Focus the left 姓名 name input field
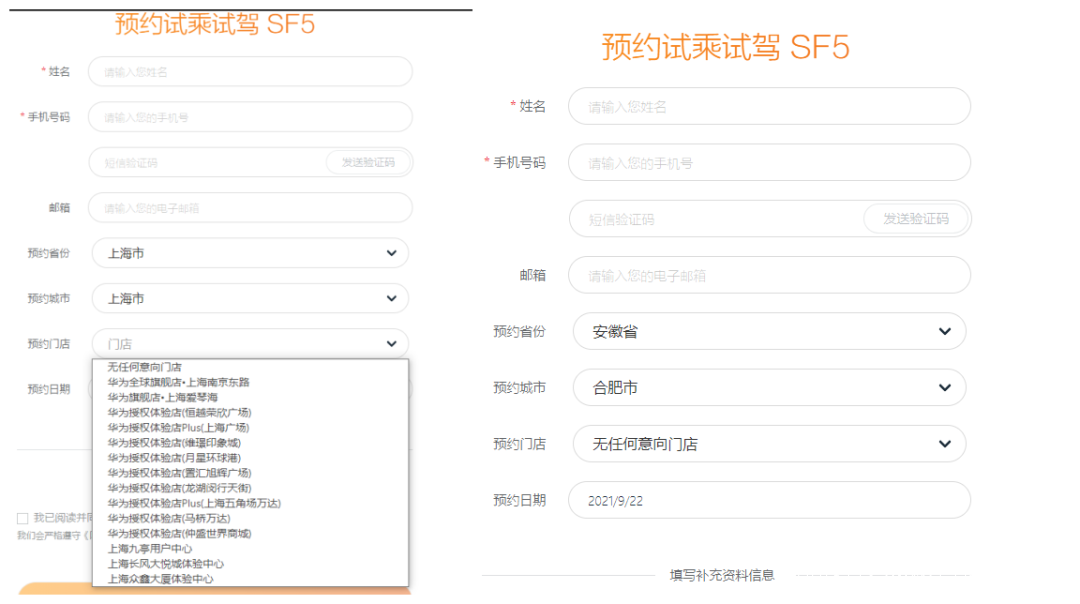Screen dimensions: 1080x604 (x=250, y=72)
